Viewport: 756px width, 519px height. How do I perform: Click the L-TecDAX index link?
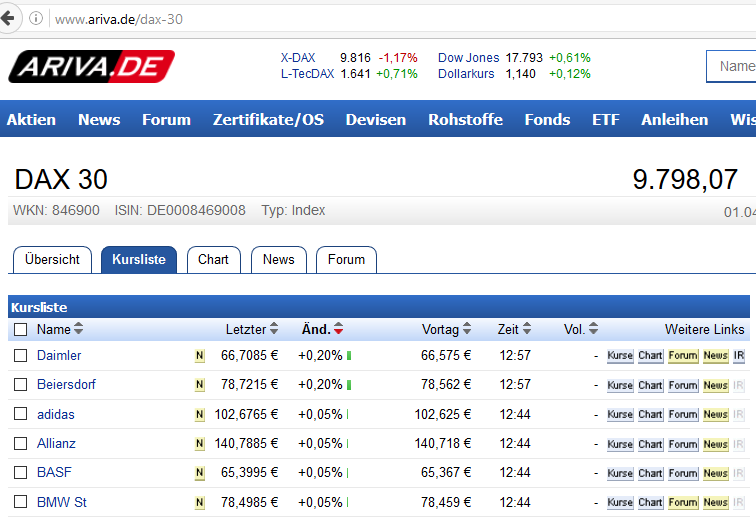click(x=307, y=74)
